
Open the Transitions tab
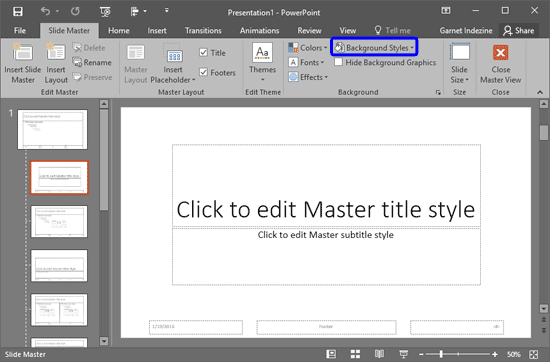pos(203,31)
